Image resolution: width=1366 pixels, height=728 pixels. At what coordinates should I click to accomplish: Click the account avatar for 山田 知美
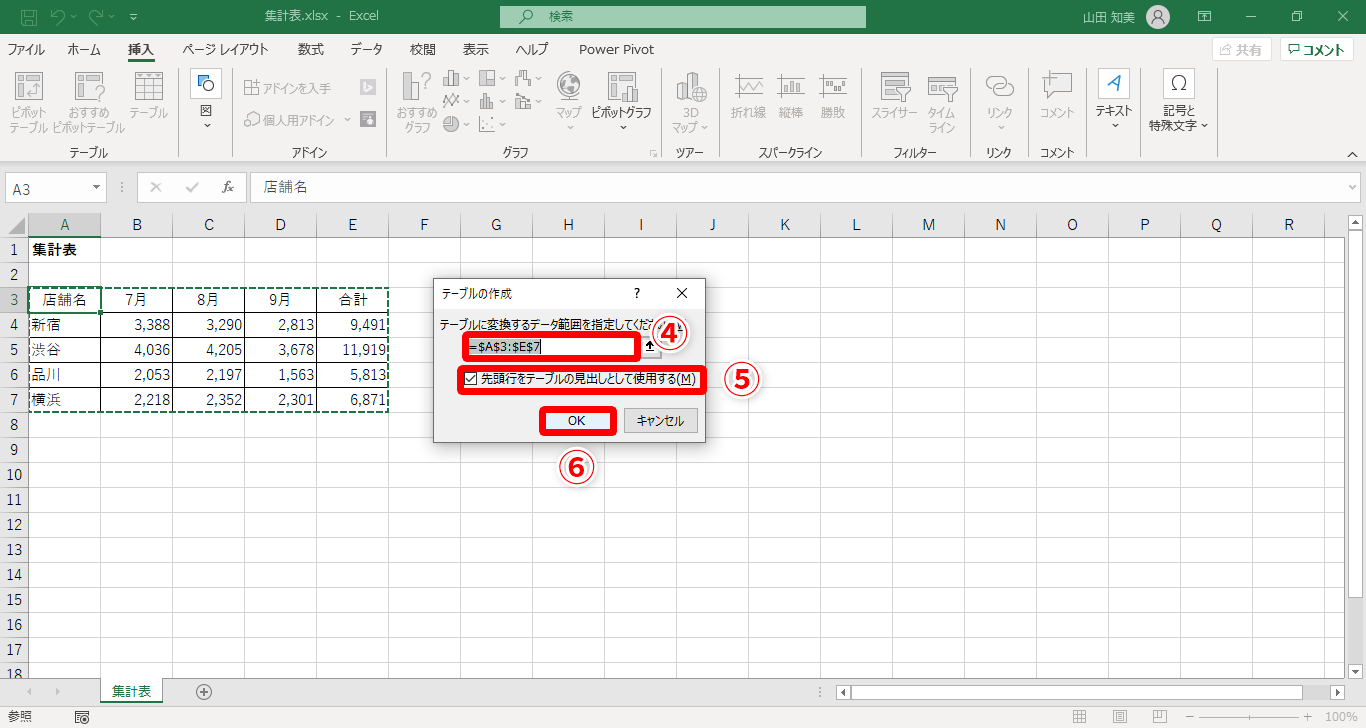pos(1158,17)
